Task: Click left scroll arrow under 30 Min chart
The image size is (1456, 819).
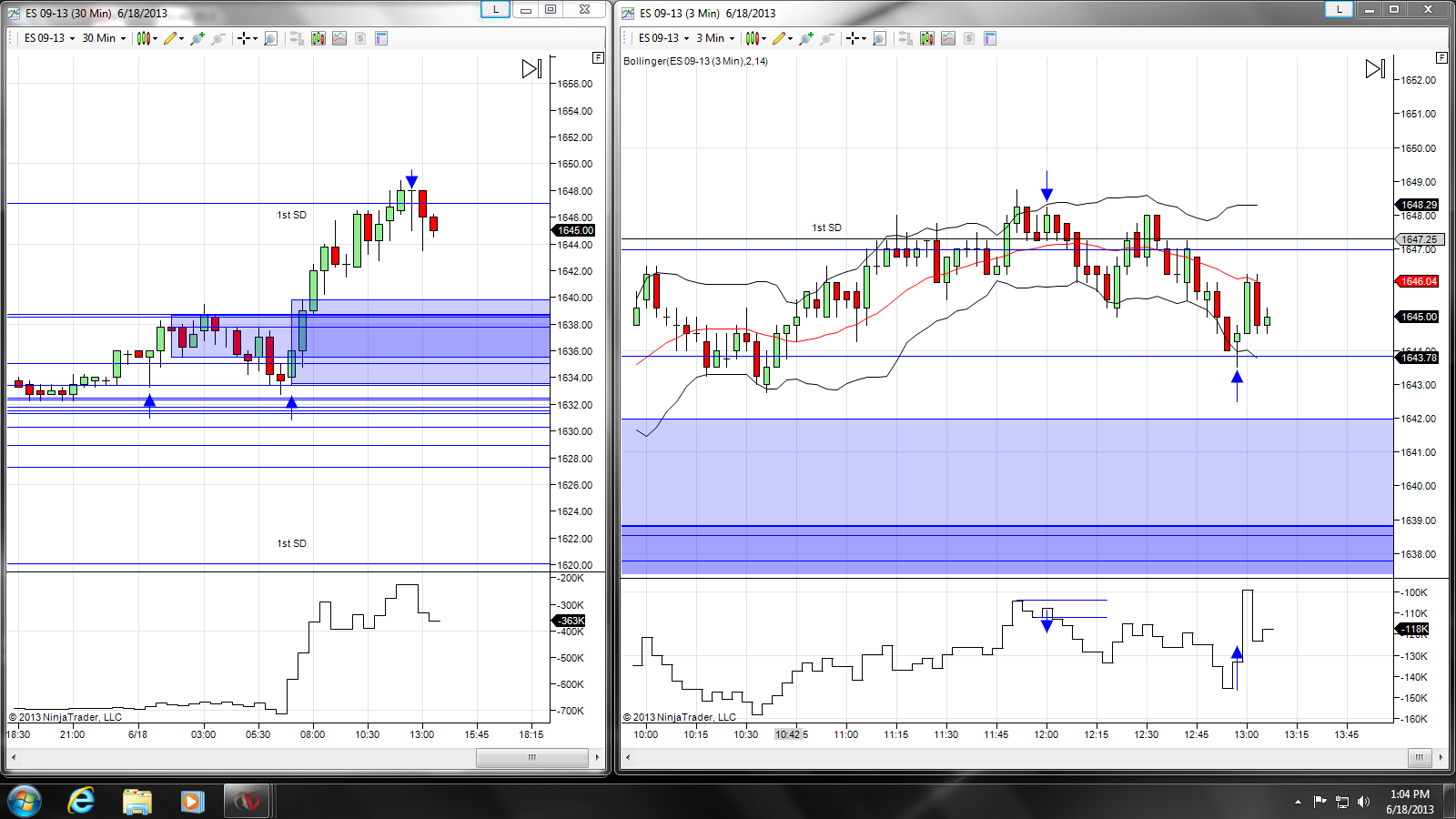Action: (13, 757)
